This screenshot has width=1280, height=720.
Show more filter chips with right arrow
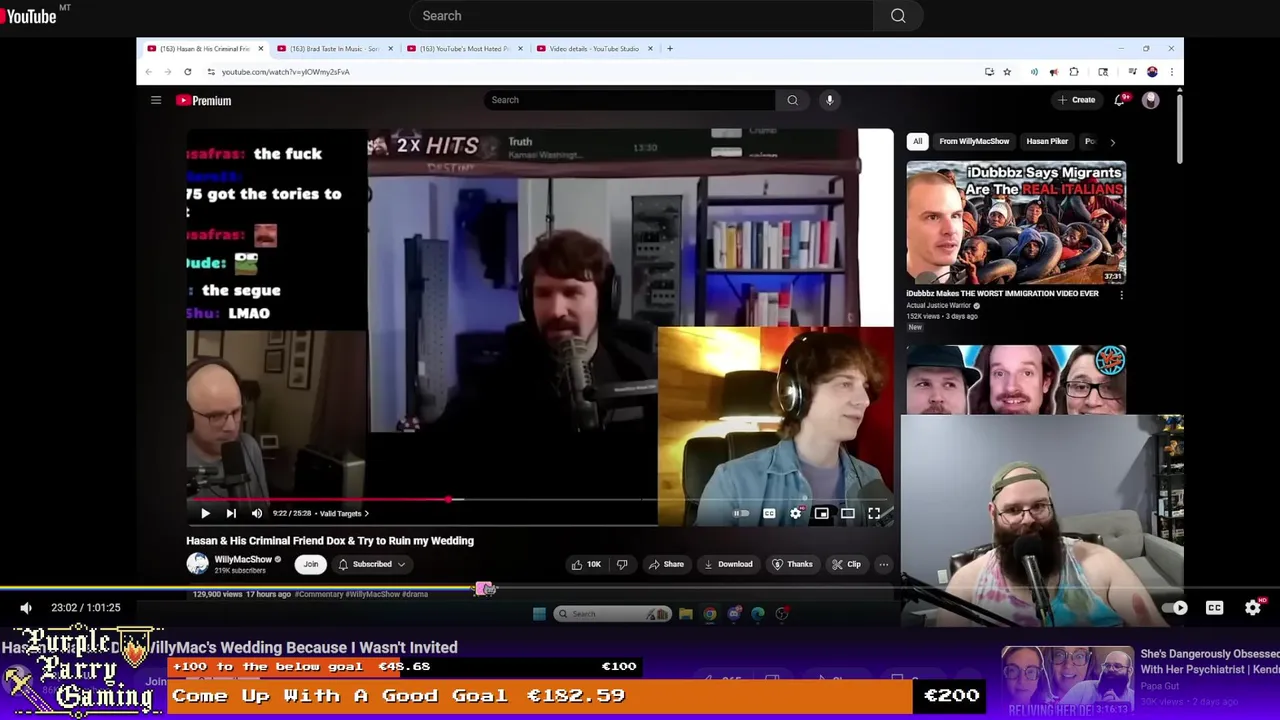1112,142
